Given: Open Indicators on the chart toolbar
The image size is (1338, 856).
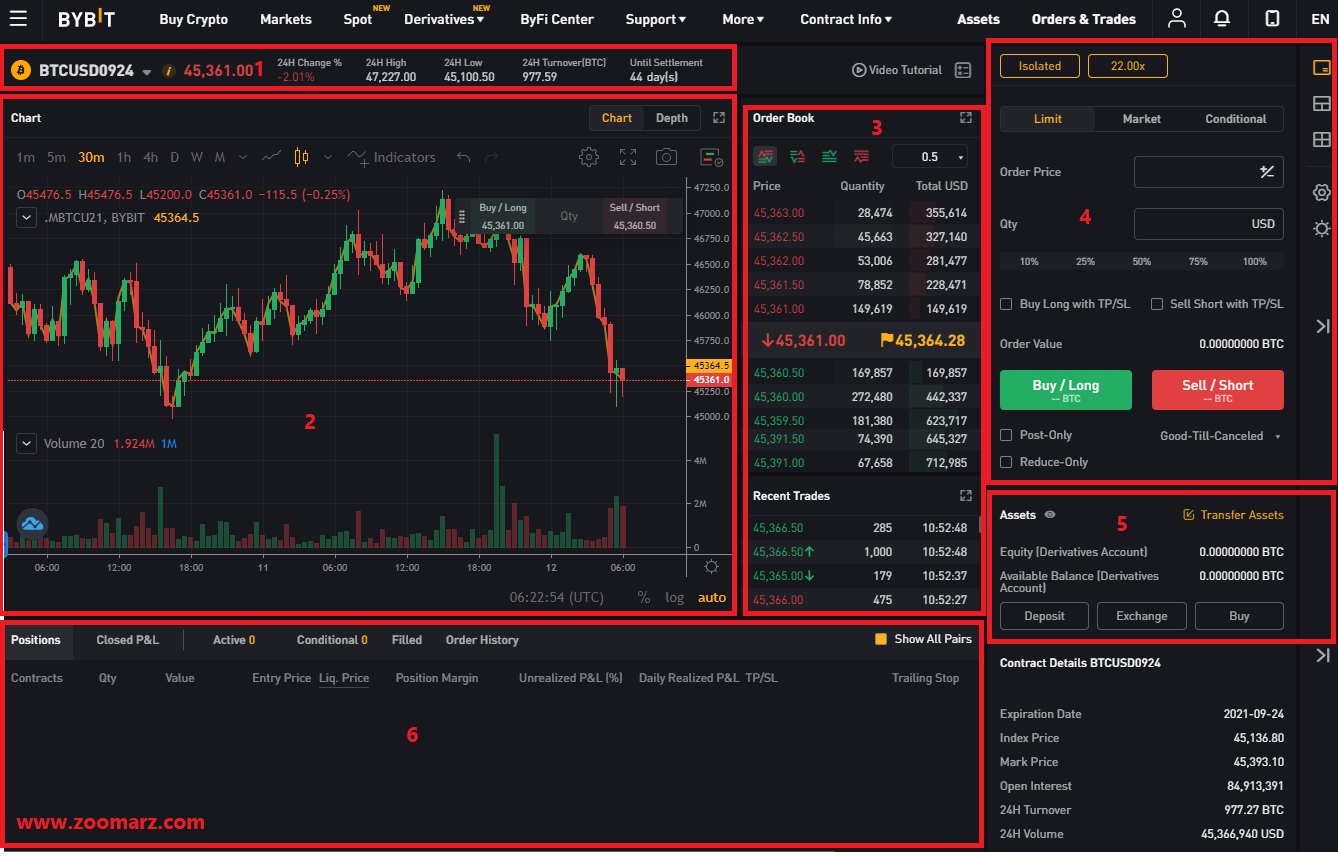Looking at the screenshot, I should click(x=392, y=157).
